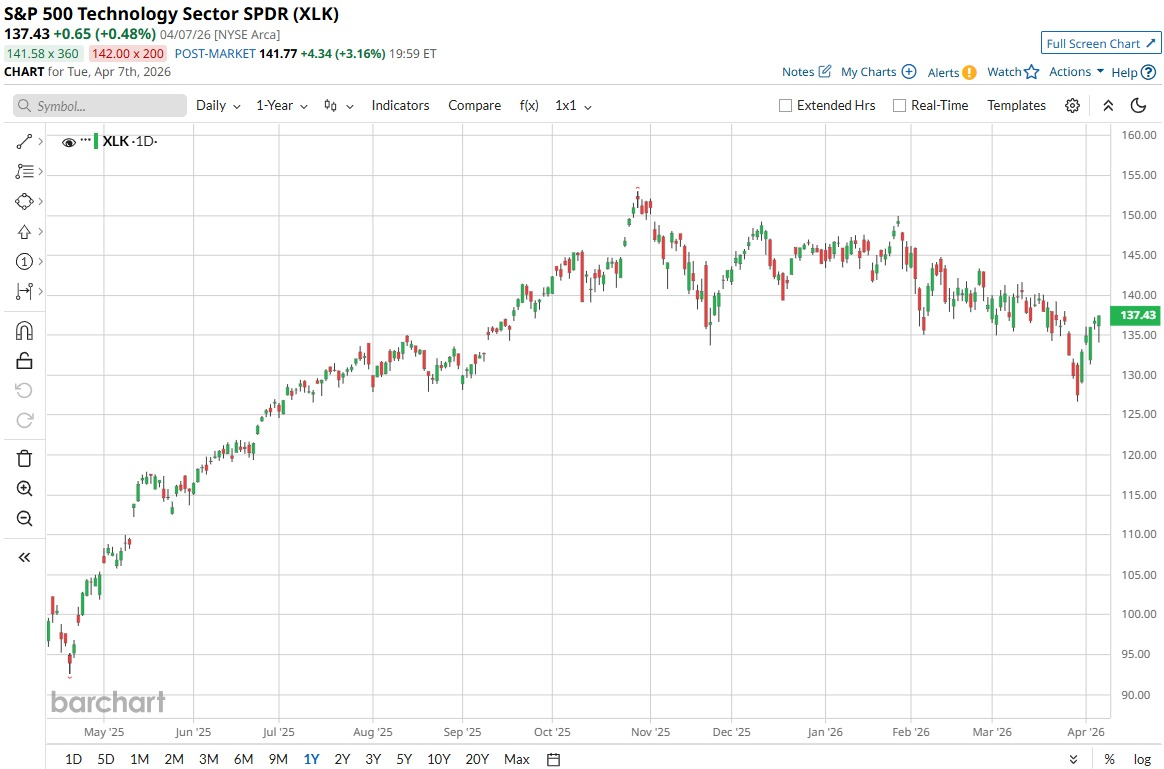Toggle XLK series visibility eye icon
Image resolution: width=1164 pixels, height=769 pixels.
coord(69,142)
